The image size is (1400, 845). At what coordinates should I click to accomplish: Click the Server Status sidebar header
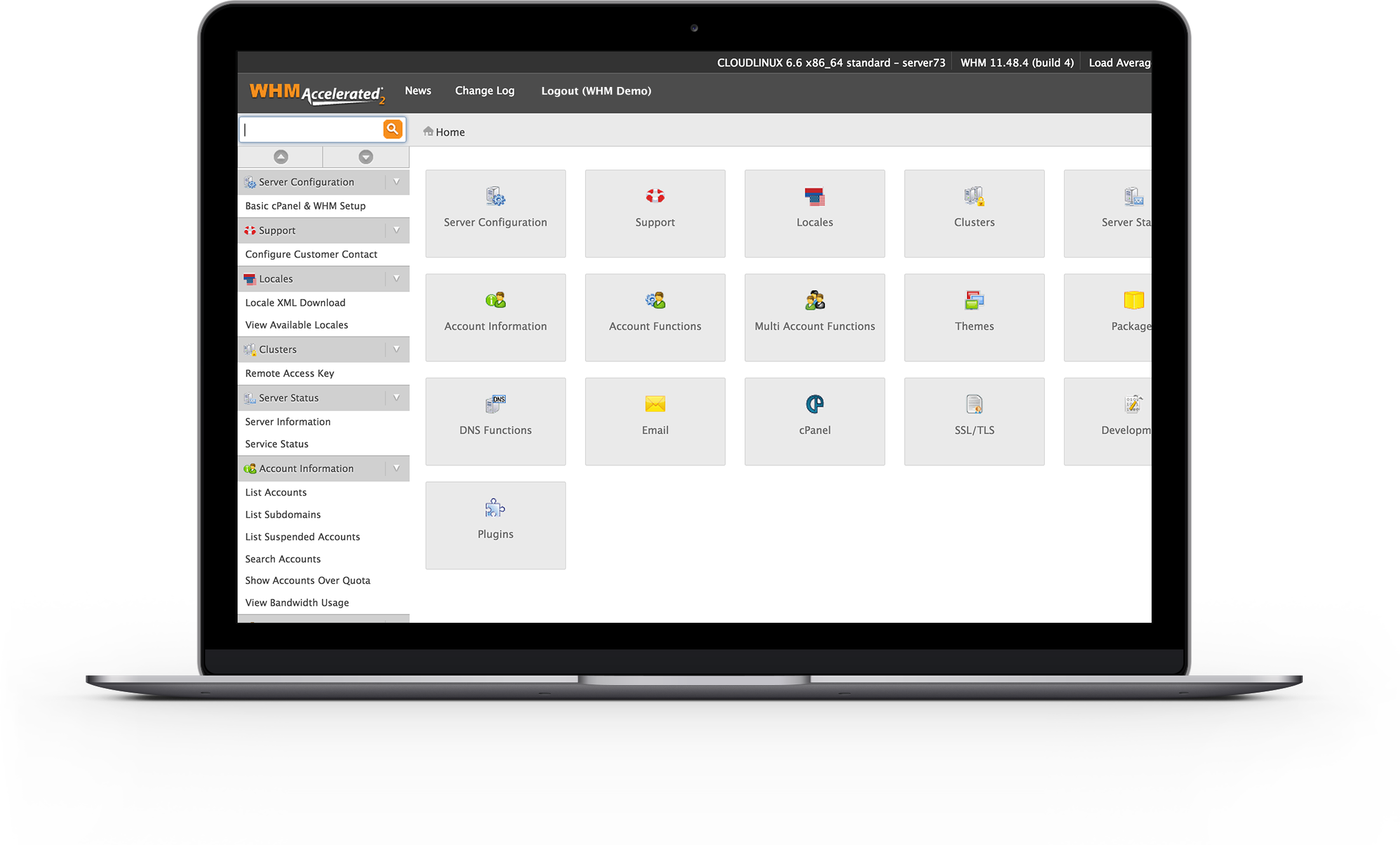point(323,398)
